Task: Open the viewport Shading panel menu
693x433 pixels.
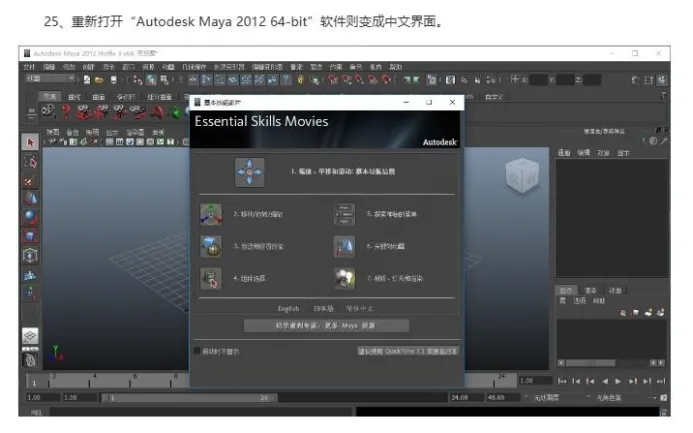Action: coord(72,132)
